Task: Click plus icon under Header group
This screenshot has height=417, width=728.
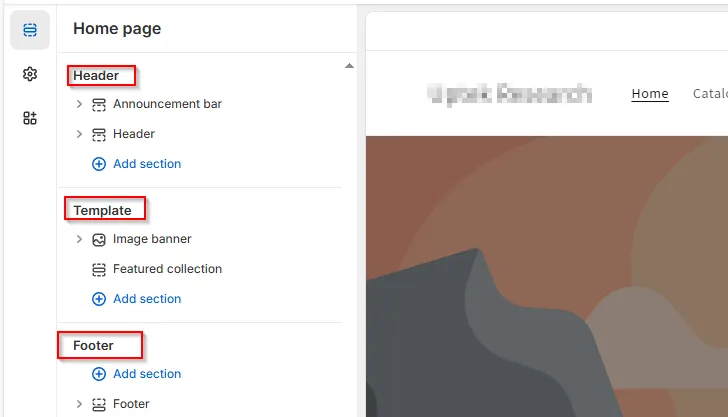Action: click(98, 164)
